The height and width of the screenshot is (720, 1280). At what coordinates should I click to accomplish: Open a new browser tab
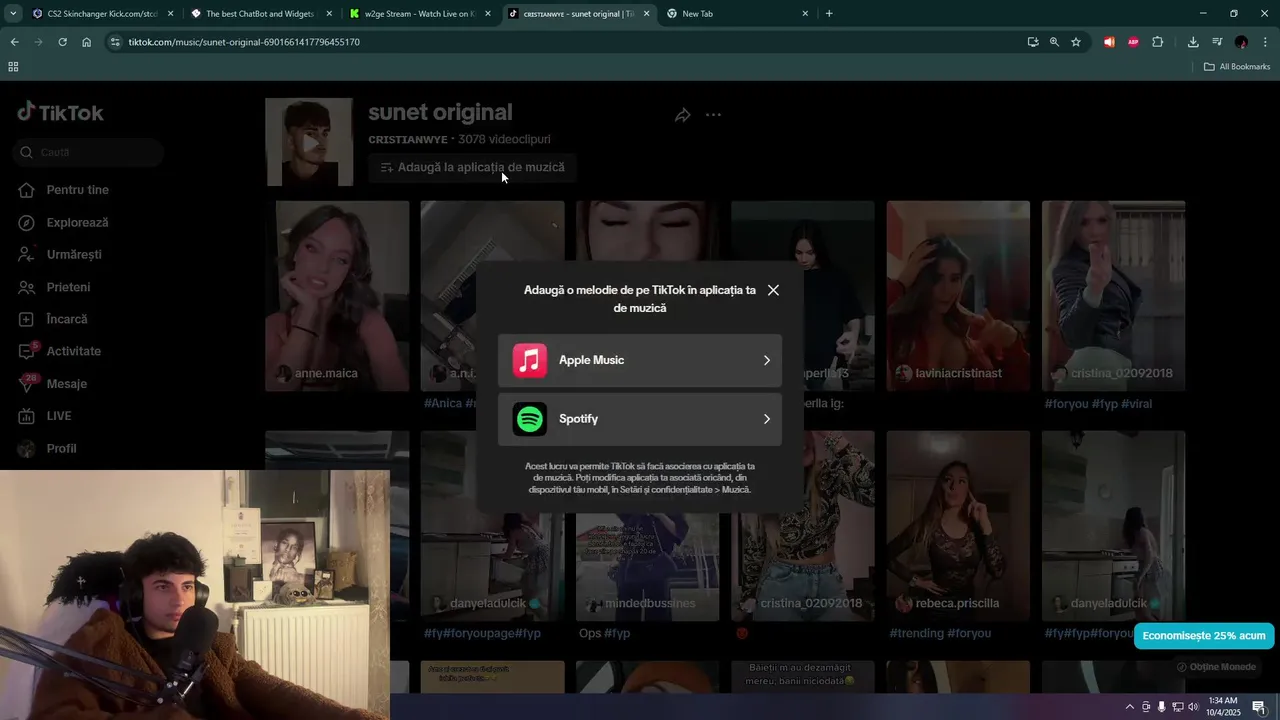click(829, 14)
